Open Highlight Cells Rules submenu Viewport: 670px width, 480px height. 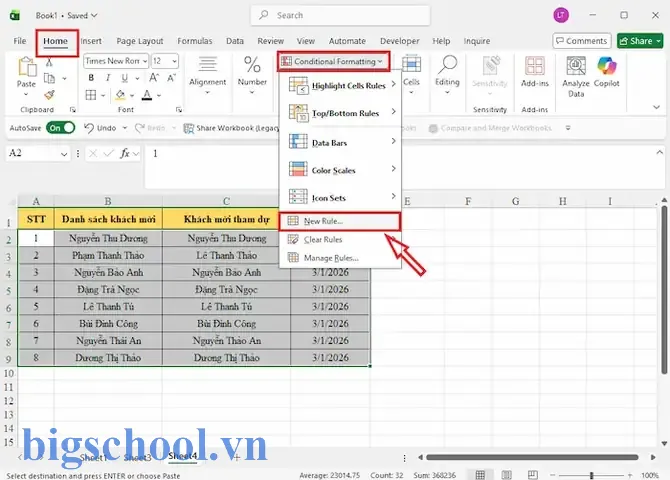(x=342, y=85)
